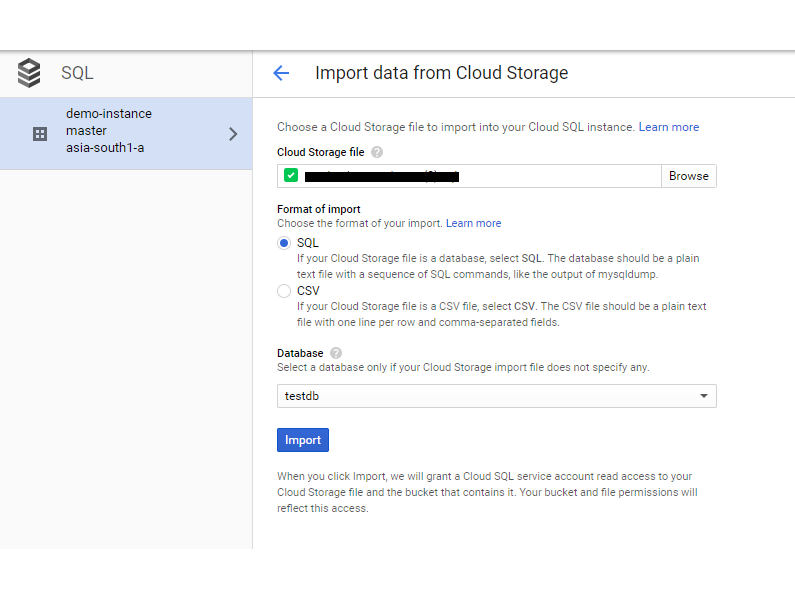795x602 pixels.
Task: Click the instance grid icon beside demo-instance
Action: 40,134
